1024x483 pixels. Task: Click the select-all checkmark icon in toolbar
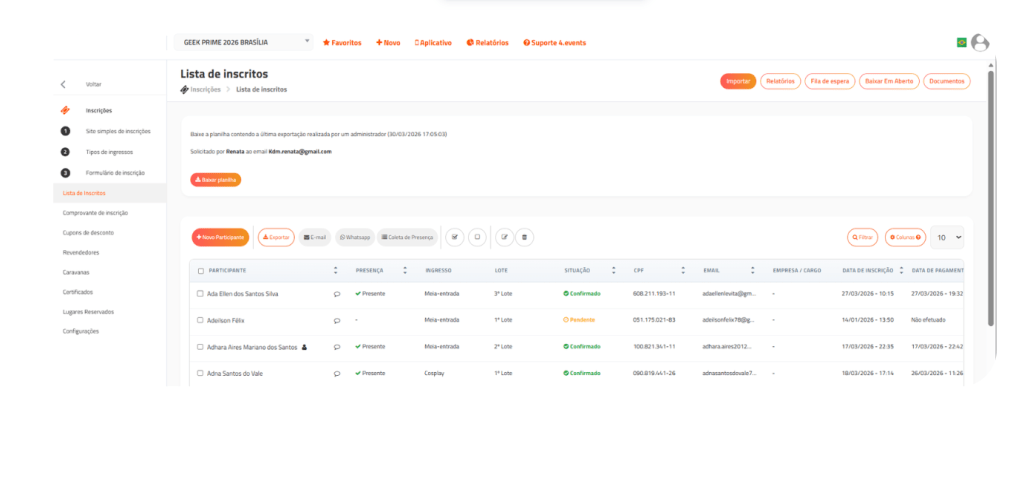454,237
